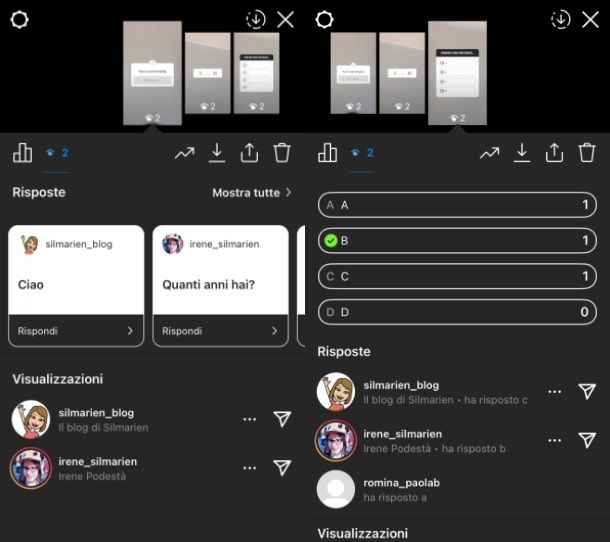Download the story in right toolbar
The width and height of the screenshot is (610, 542).
pos(522,153)
